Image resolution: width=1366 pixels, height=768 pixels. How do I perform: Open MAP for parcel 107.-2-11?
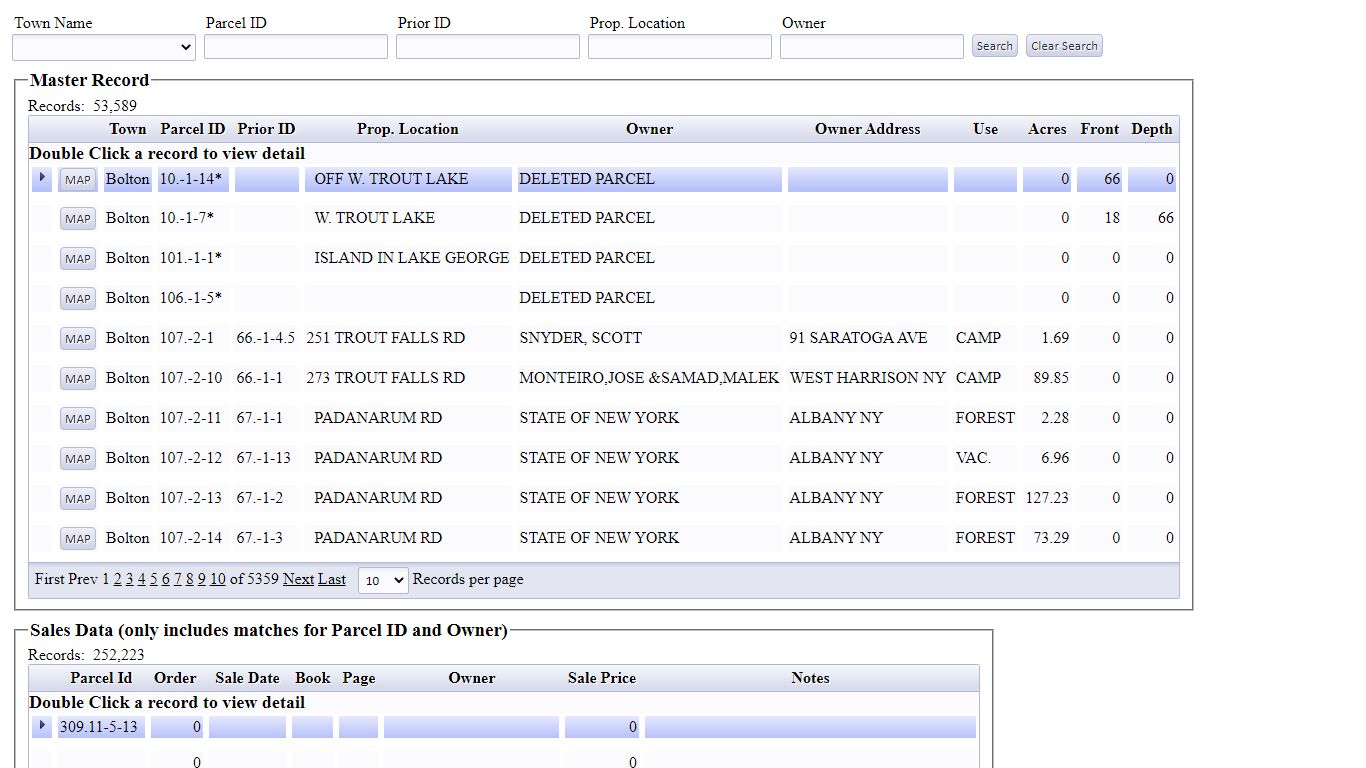[x=78, y=419]
